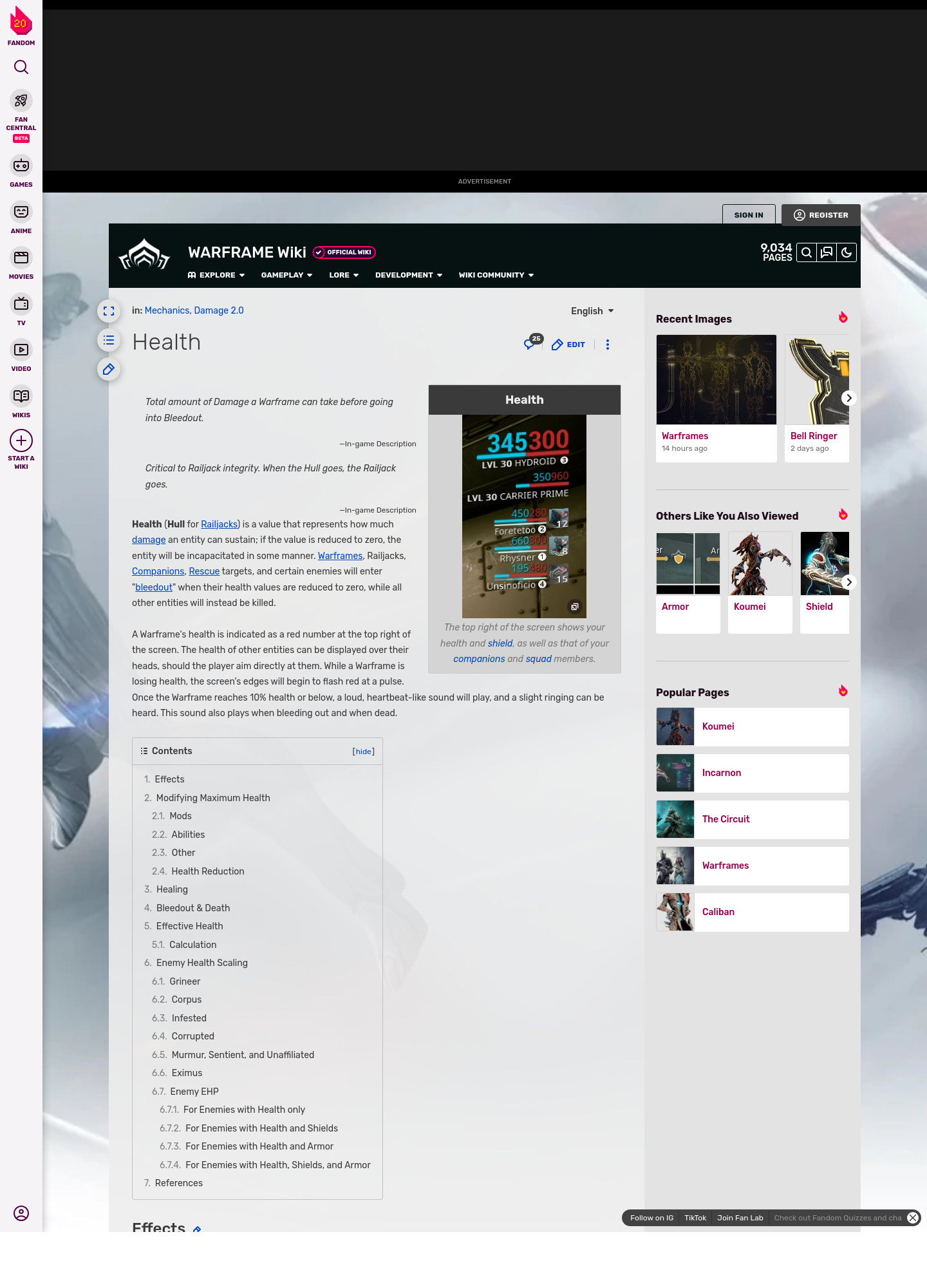This screenshot has width=927, height=1288.
Task: Open the Wiki Community dropdown menu
Action: [496, 275]
